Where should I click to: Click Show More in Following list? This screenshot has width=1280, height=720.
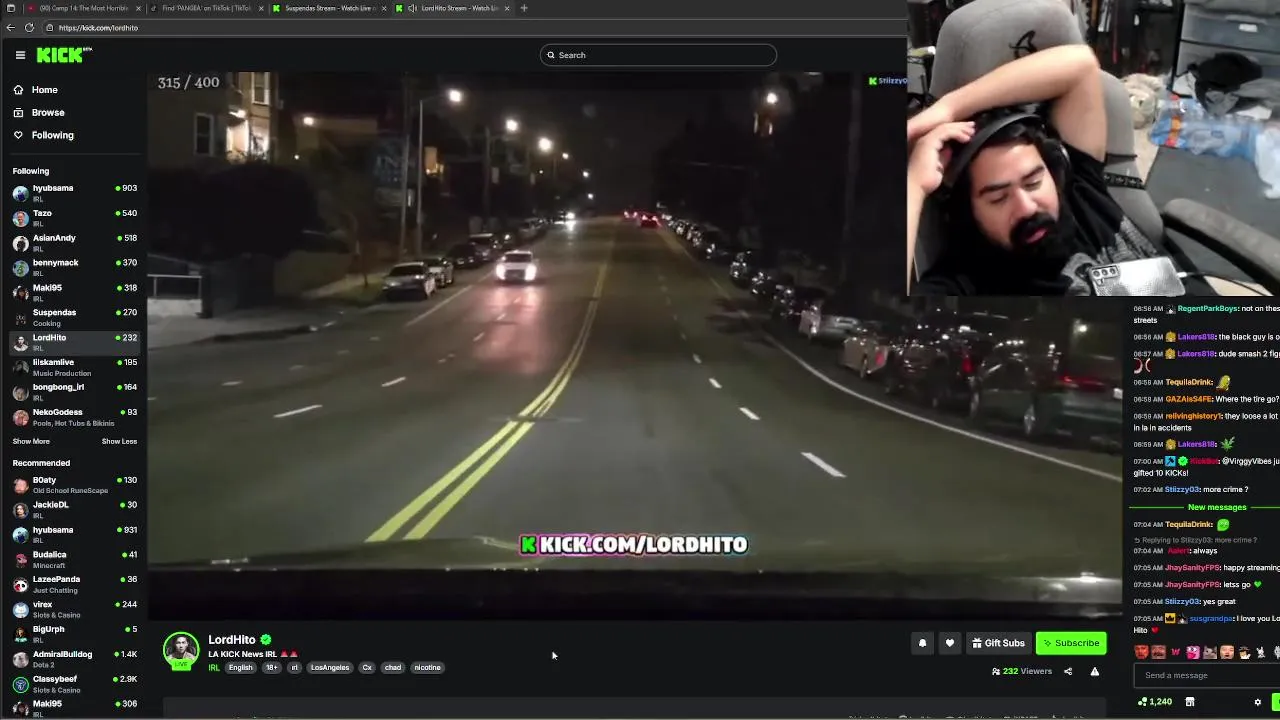(31, 441)
